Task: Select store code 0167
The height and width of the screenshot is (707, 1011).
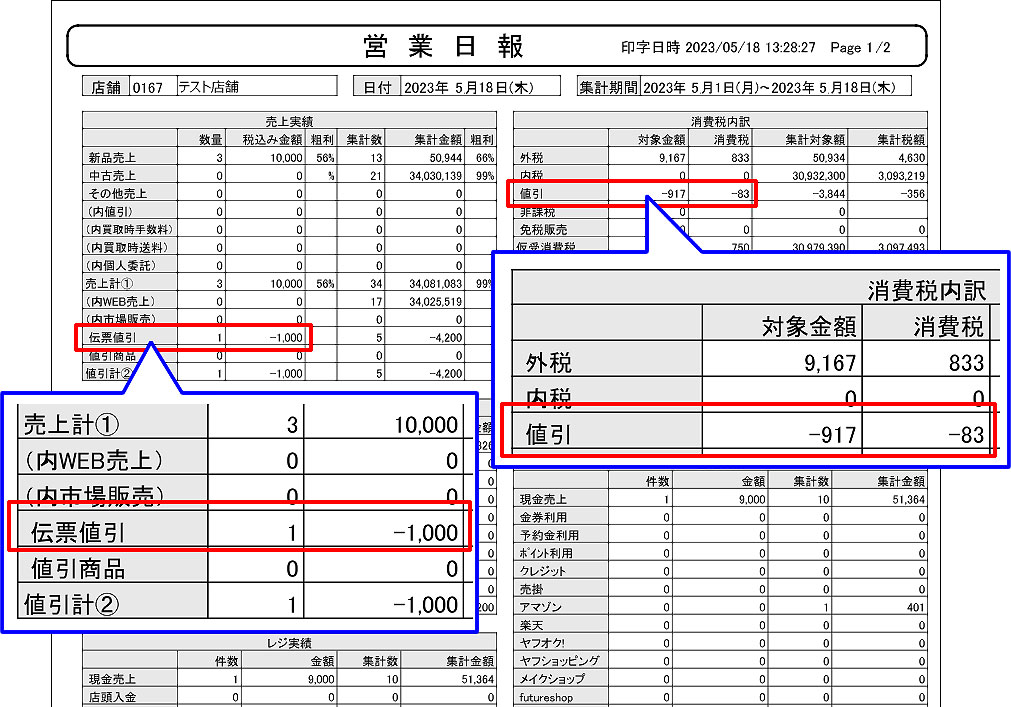Action: click(148, 88)
